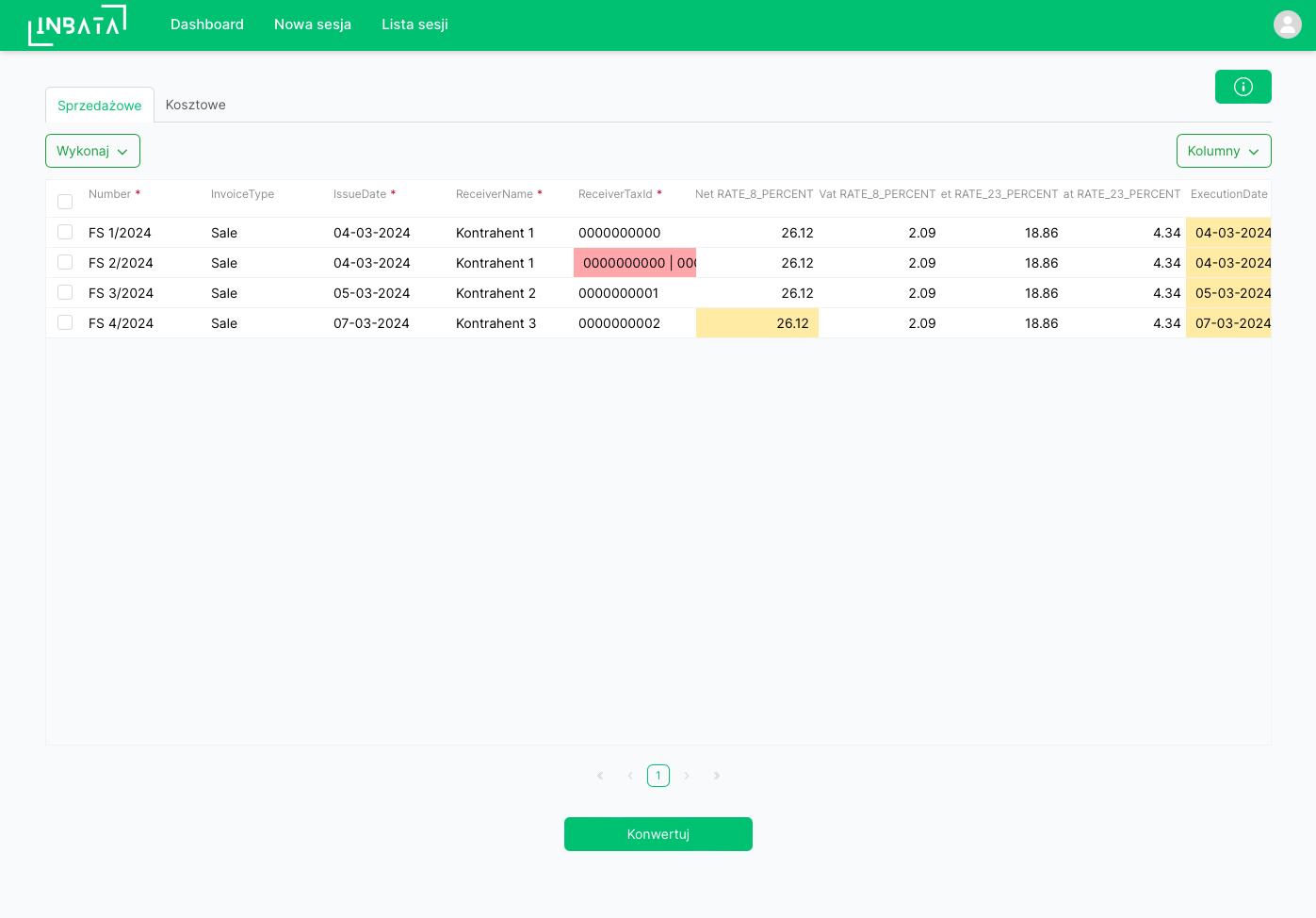This screenshot has width=1316, height=918.
Task: Select the Sprzedażowe tab
Action: (100, 106)
